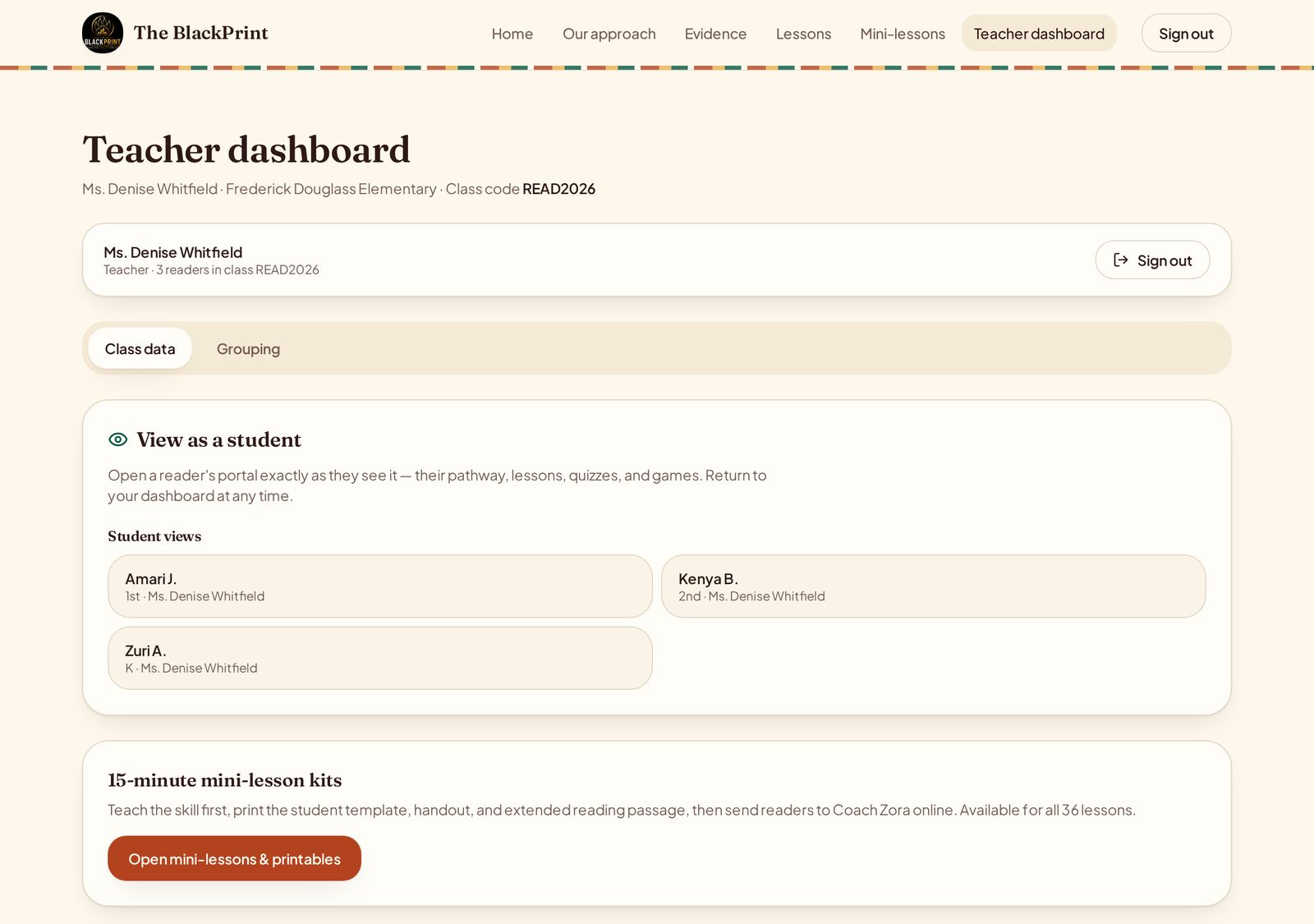
Task: Click Sign out in Ms. Denise Whitfield card
Action: [x=1152, y=260]
